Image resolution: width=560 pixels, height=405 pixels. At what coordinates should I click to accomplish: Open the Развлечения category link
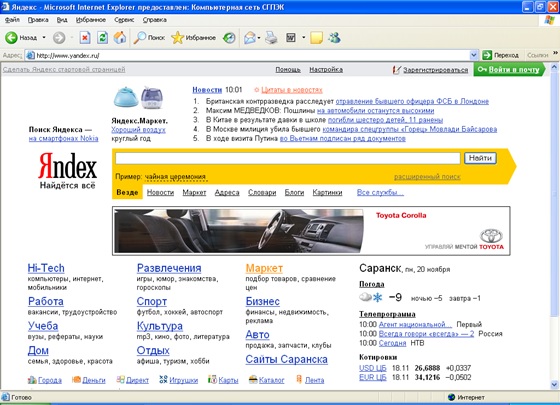click(169, 268)
